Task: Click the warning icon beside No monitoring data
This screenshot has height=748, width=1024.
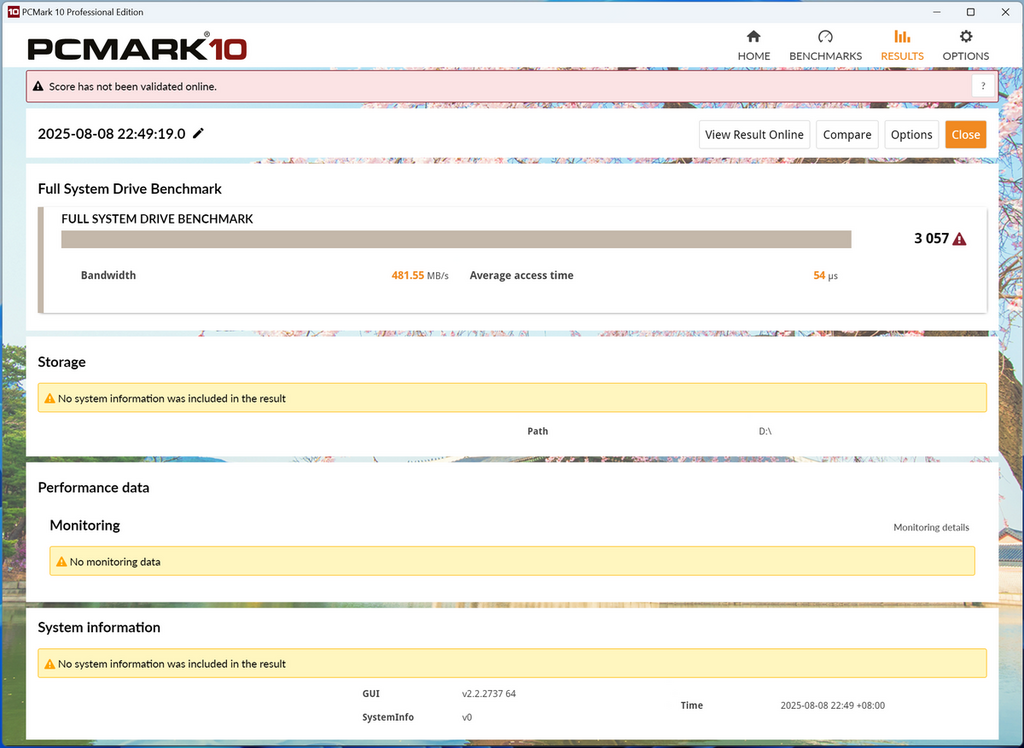Action: [61, 562]
